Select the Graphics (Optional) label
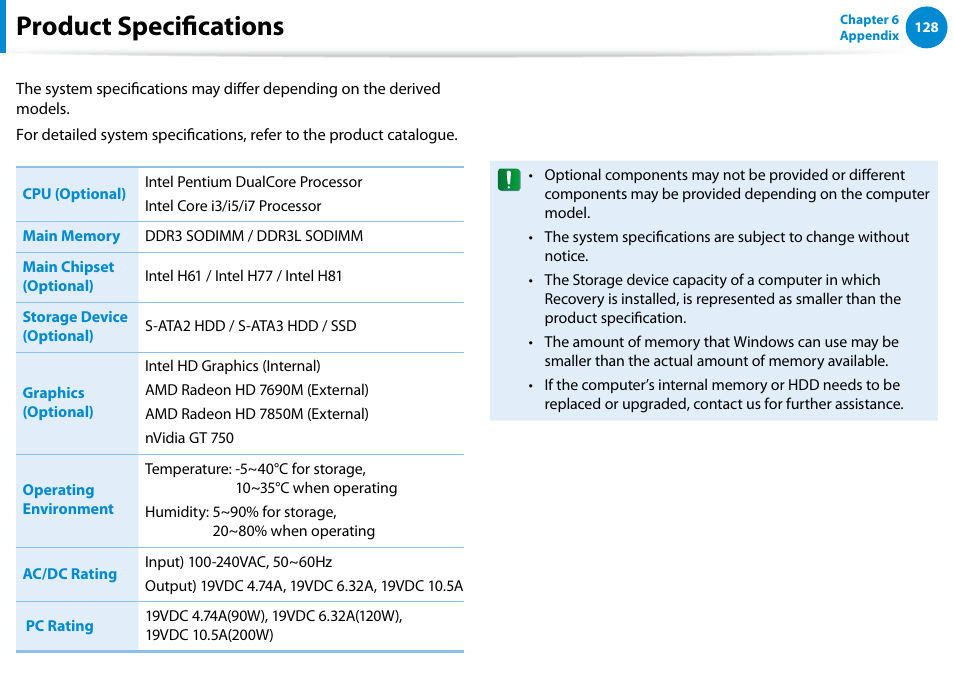The height and width of the screenshot is (677, 954). pos(58,403)
